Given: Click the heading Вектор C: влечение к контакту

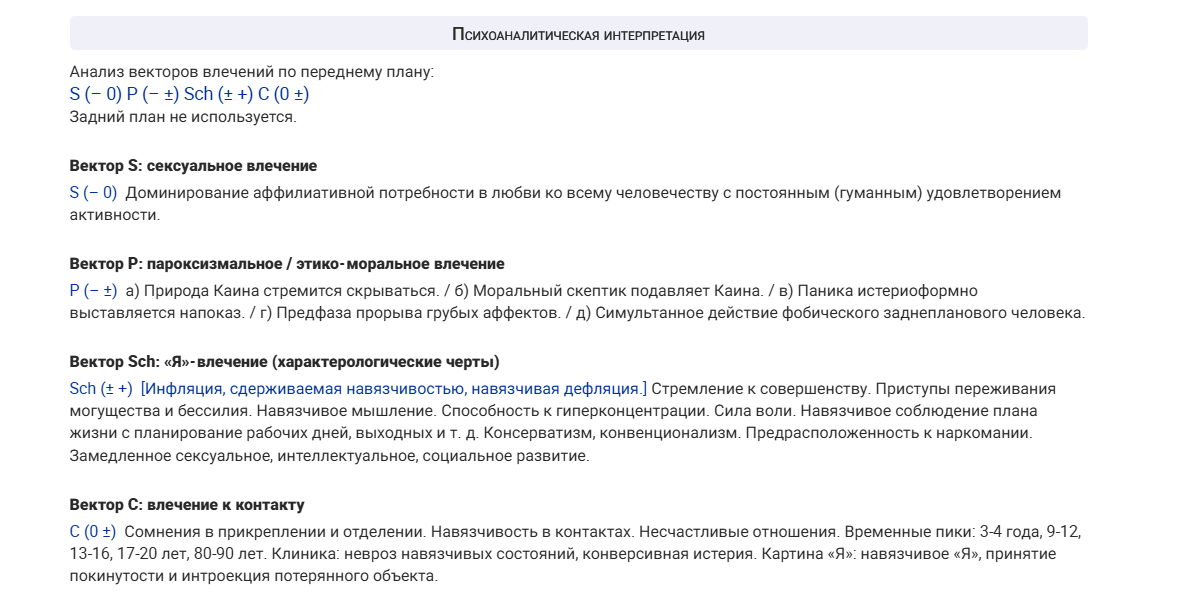Looking at the screenshot, I should point(187,505).
